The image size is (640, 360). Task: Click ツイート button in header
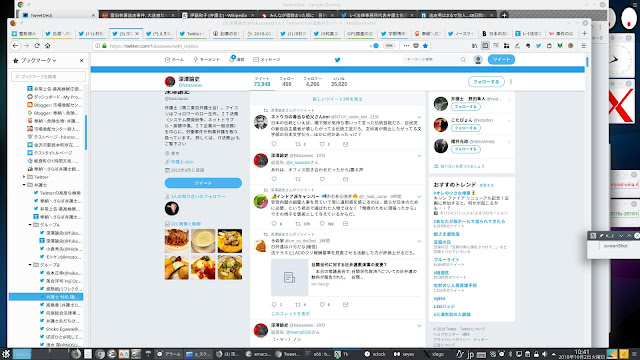[501, 60]
